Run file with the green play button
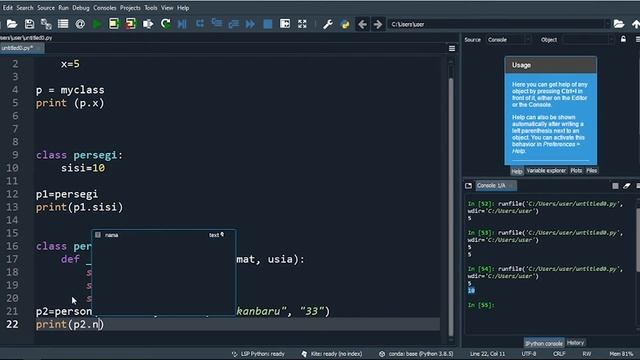The image size is (640, 360). (x=97, y=24)
